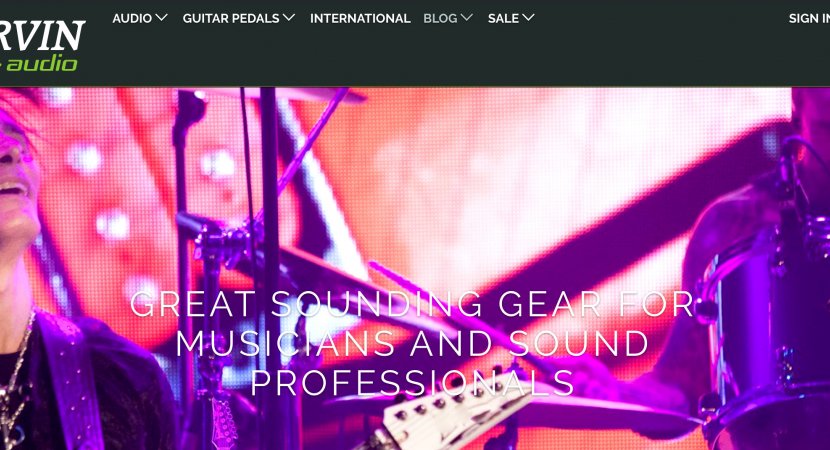Expand the BLOG menu

tap(448, 18)
